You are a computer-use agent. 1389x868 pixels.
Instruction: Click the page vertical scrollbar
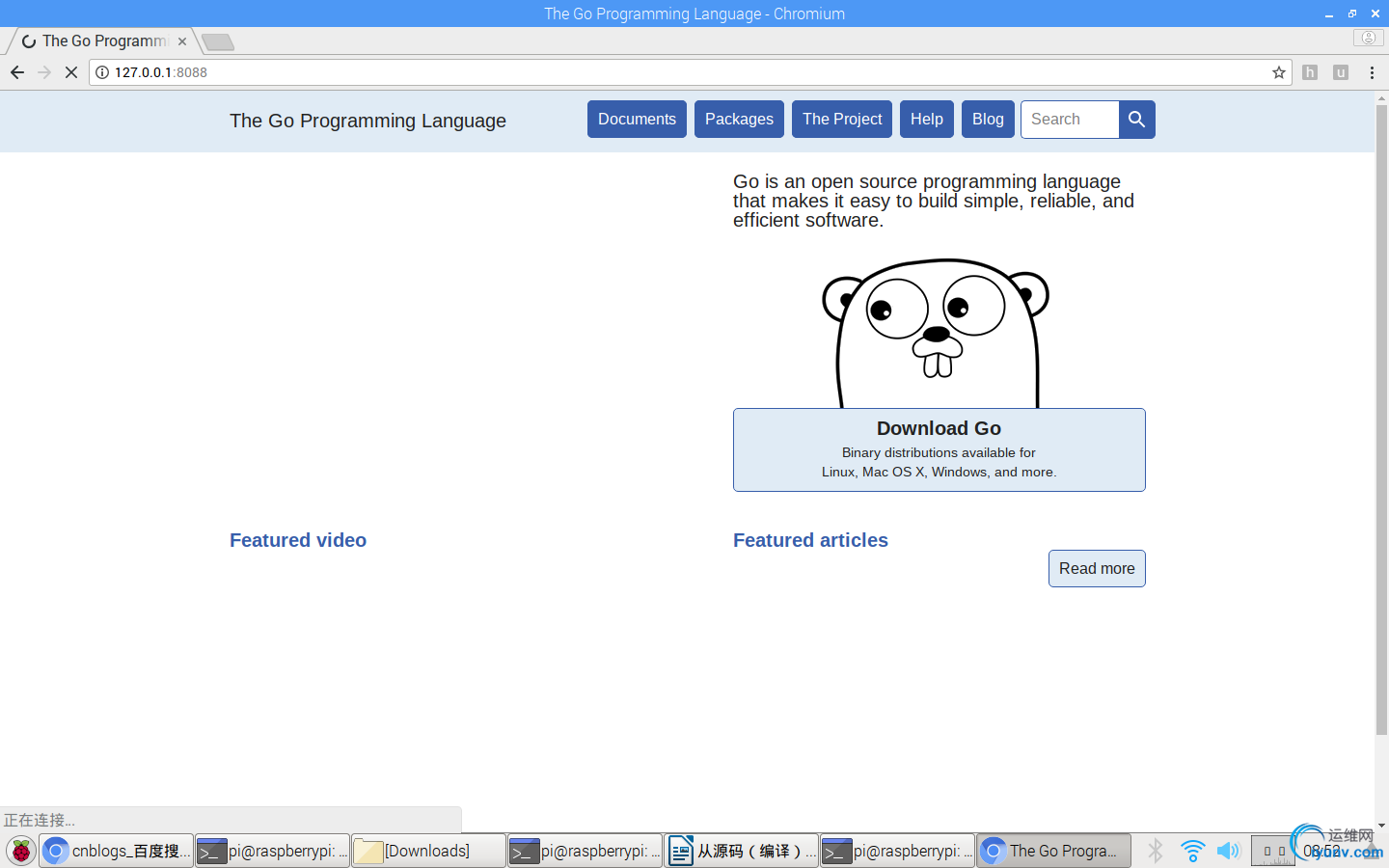point(1381,420)
